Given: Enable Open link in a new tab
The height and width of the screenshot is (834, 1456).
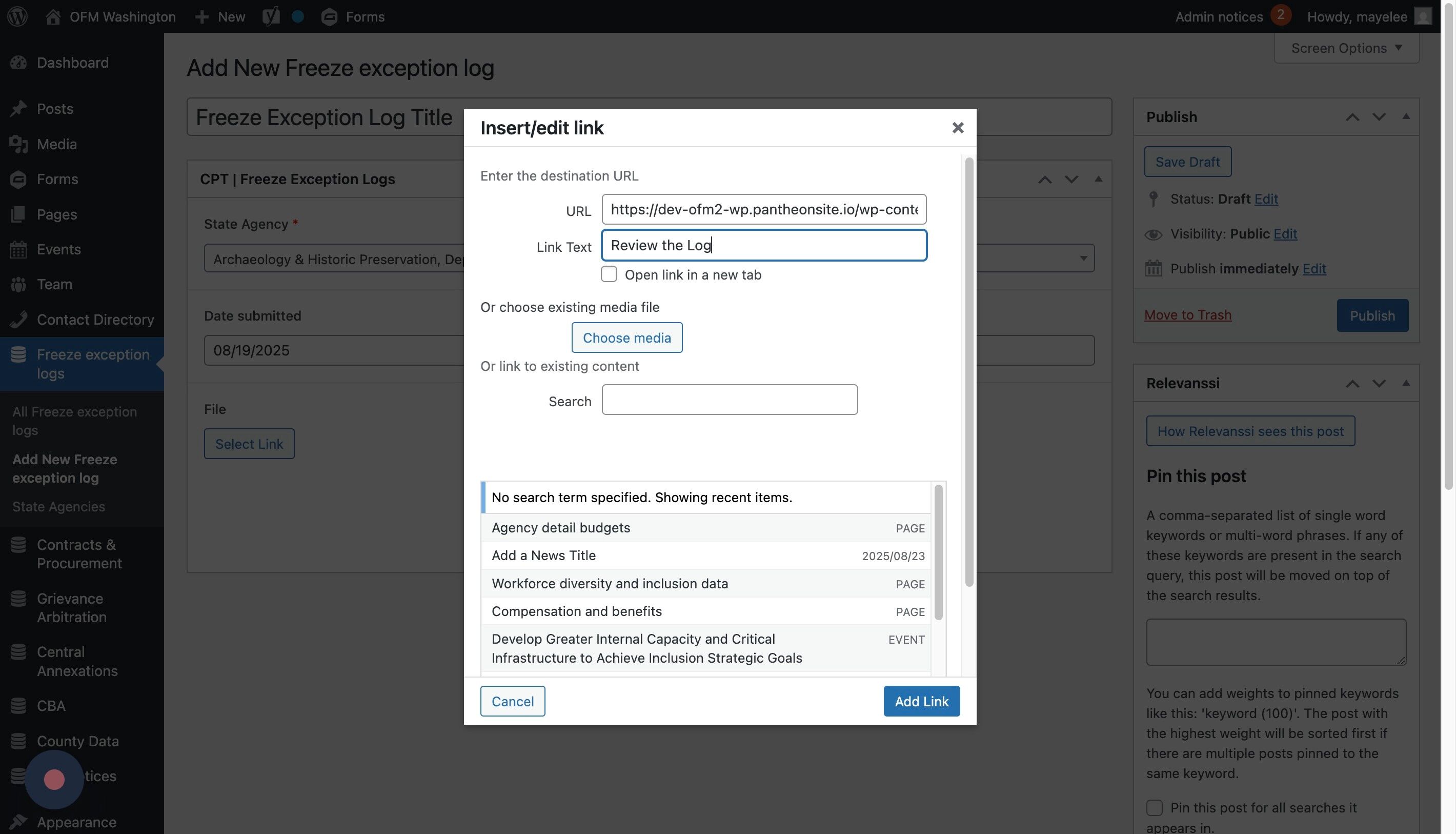Looking at the screenshot, I should 609,274.
